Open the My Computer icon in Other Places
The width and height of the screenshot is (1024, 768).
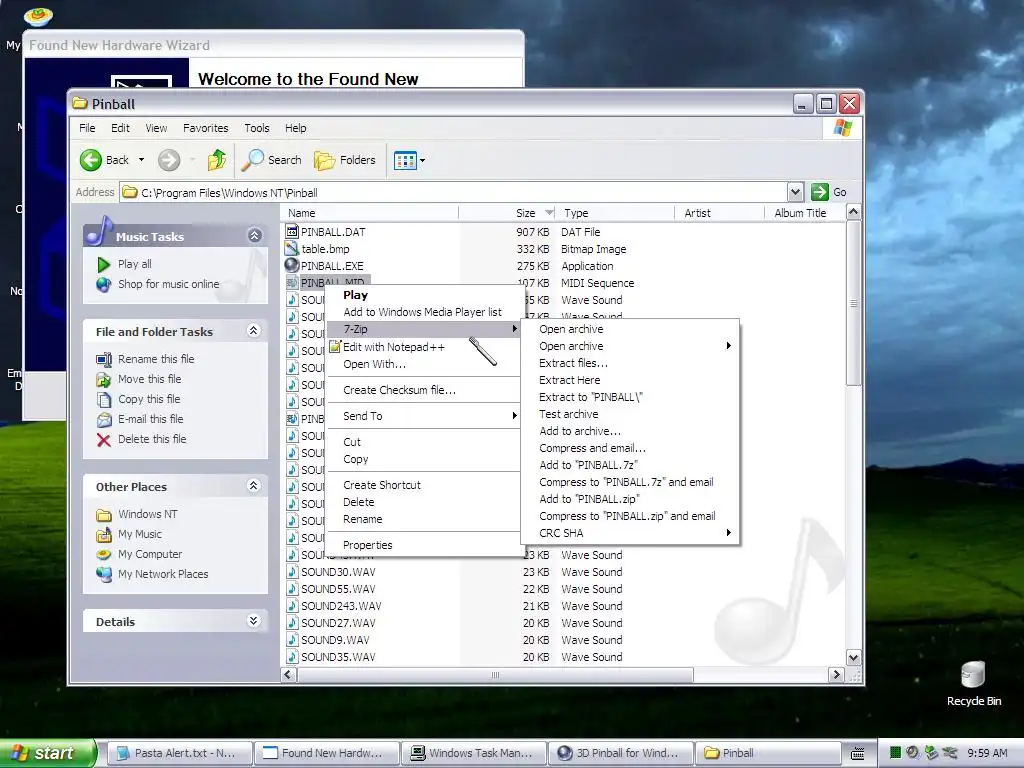(103, 554)
